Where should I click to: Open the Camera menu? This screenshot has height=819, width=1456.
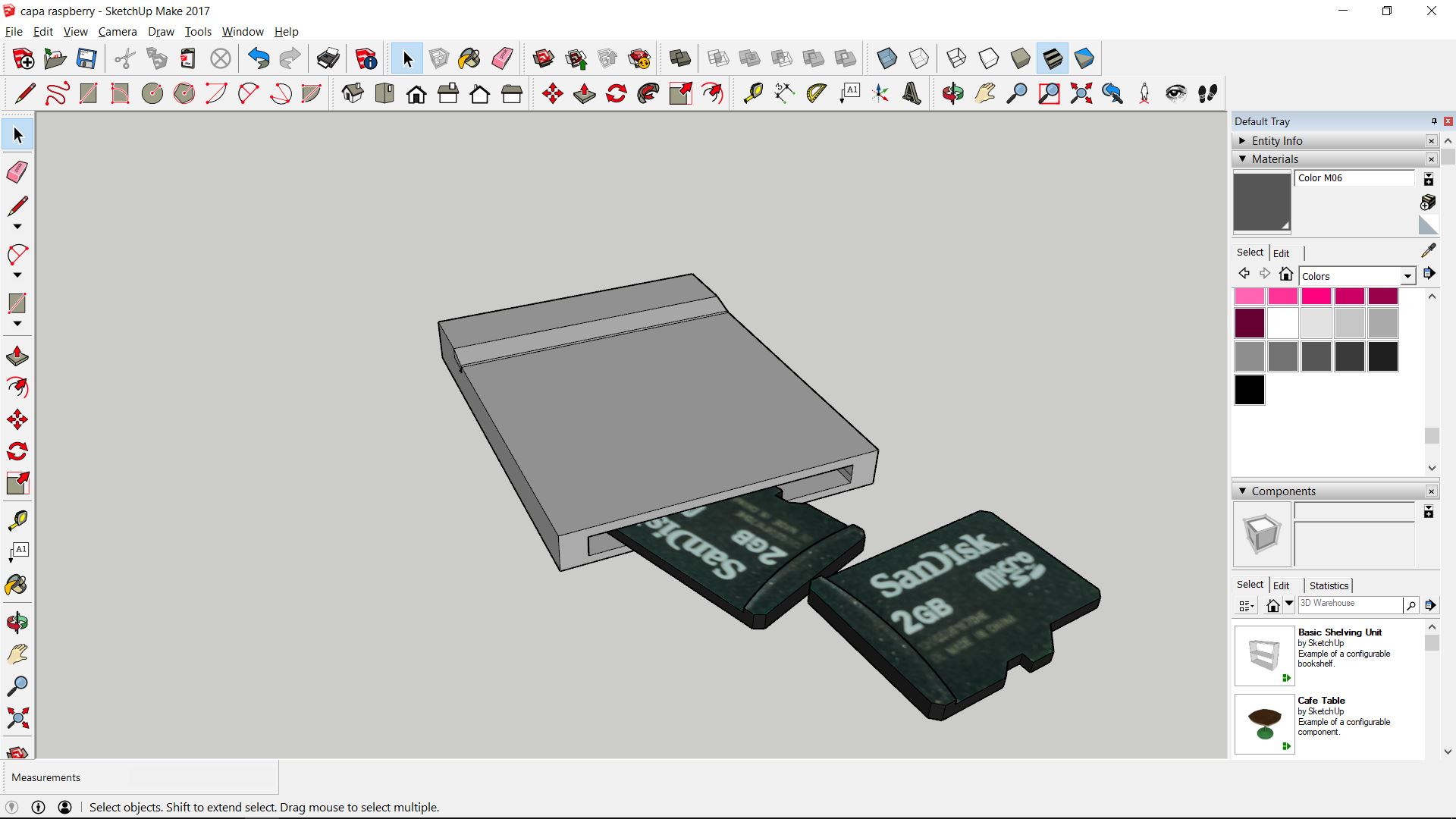pos(118,31)
